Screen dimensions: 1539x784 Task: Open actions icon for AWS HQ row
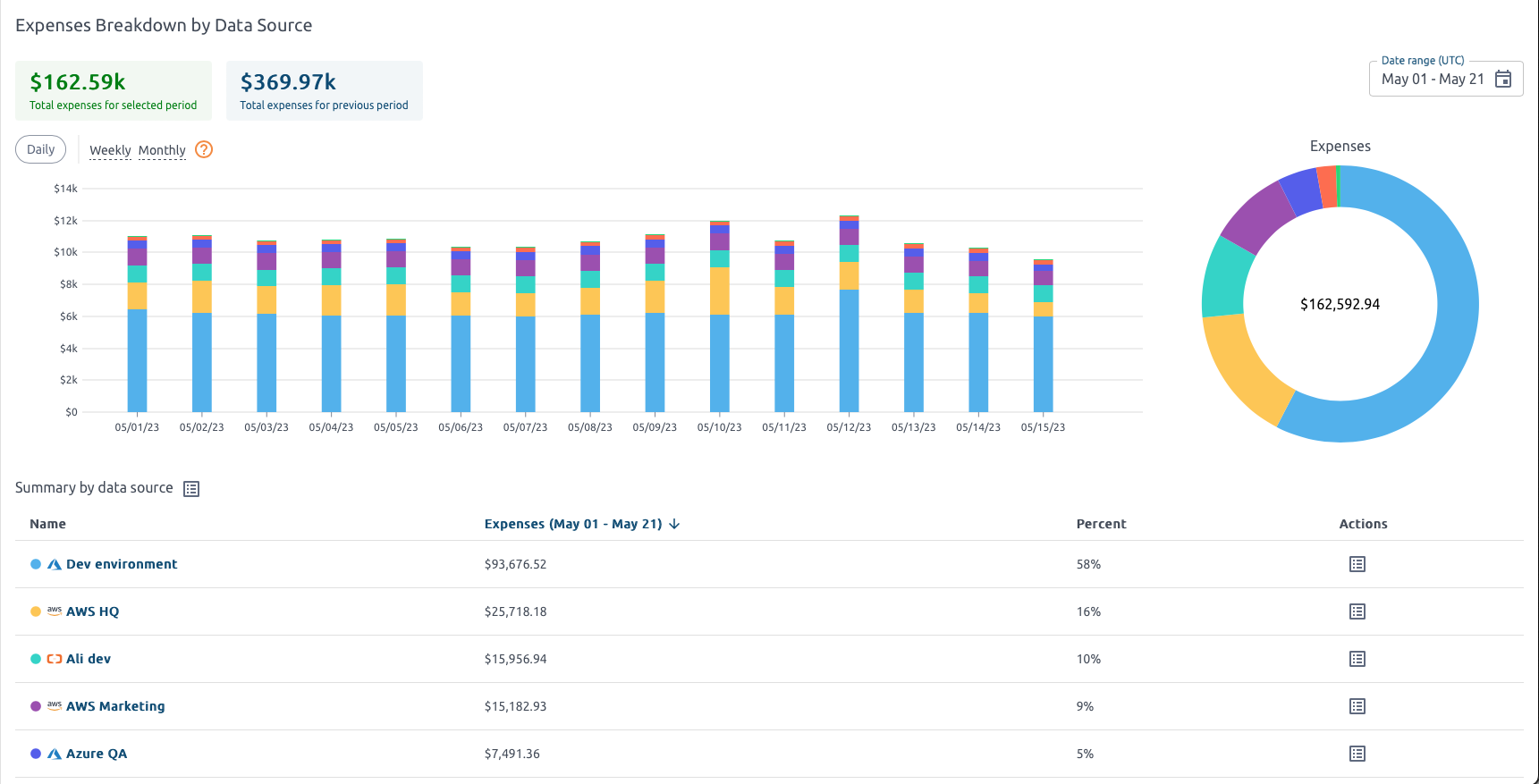click(1357, 611)
